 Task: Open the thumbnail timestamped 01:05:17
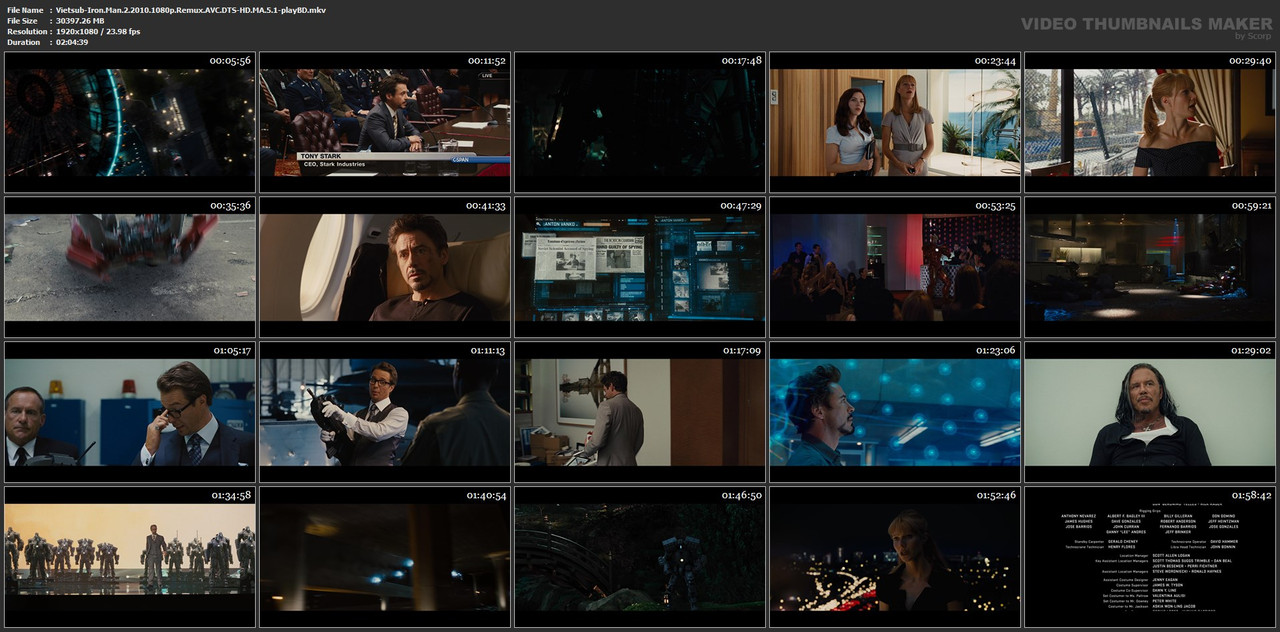point(130,412)
